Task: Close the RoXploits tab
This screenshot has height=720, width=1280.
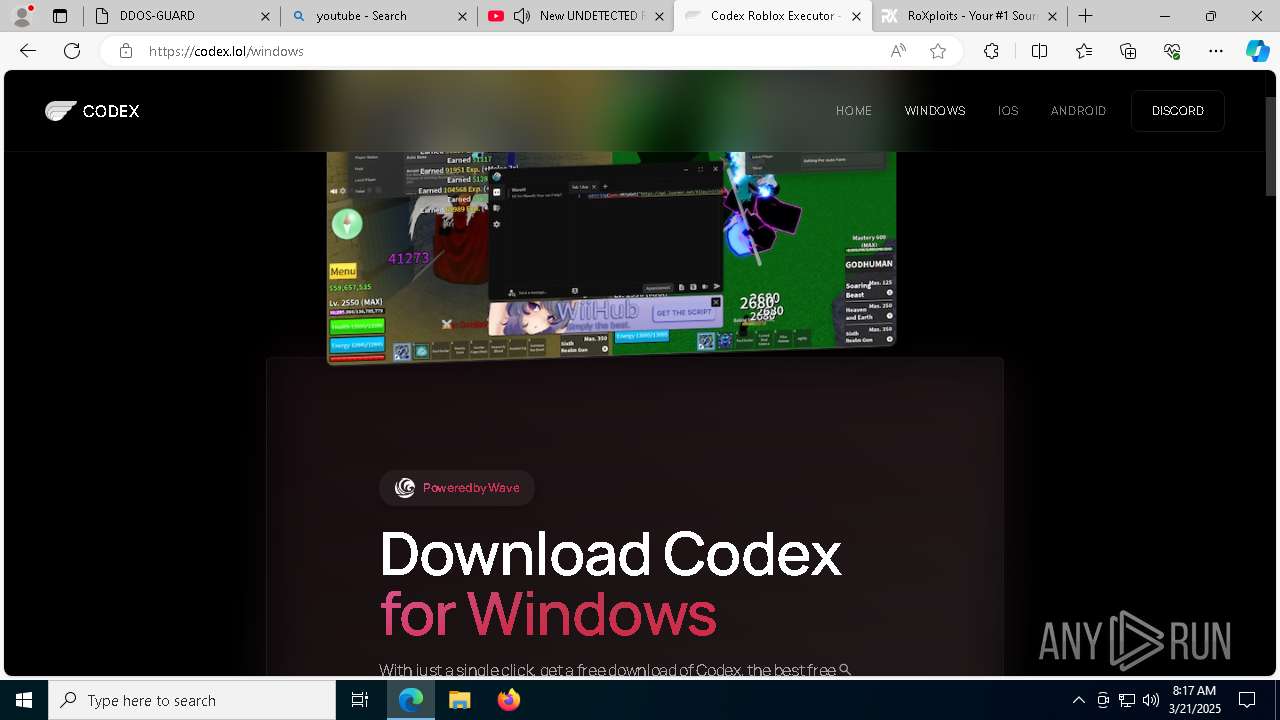Action: [x=1052, y=16]
